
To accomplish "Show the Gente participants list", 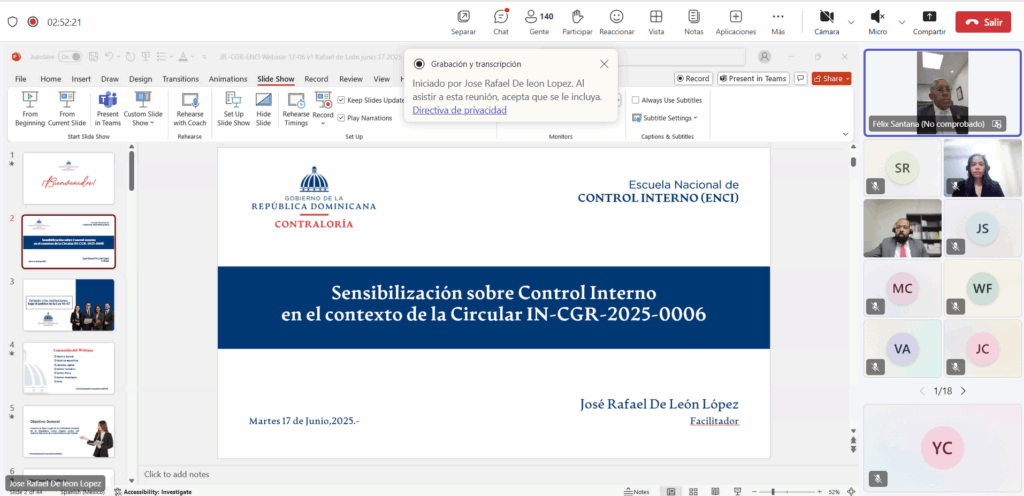I will point(538,20).
